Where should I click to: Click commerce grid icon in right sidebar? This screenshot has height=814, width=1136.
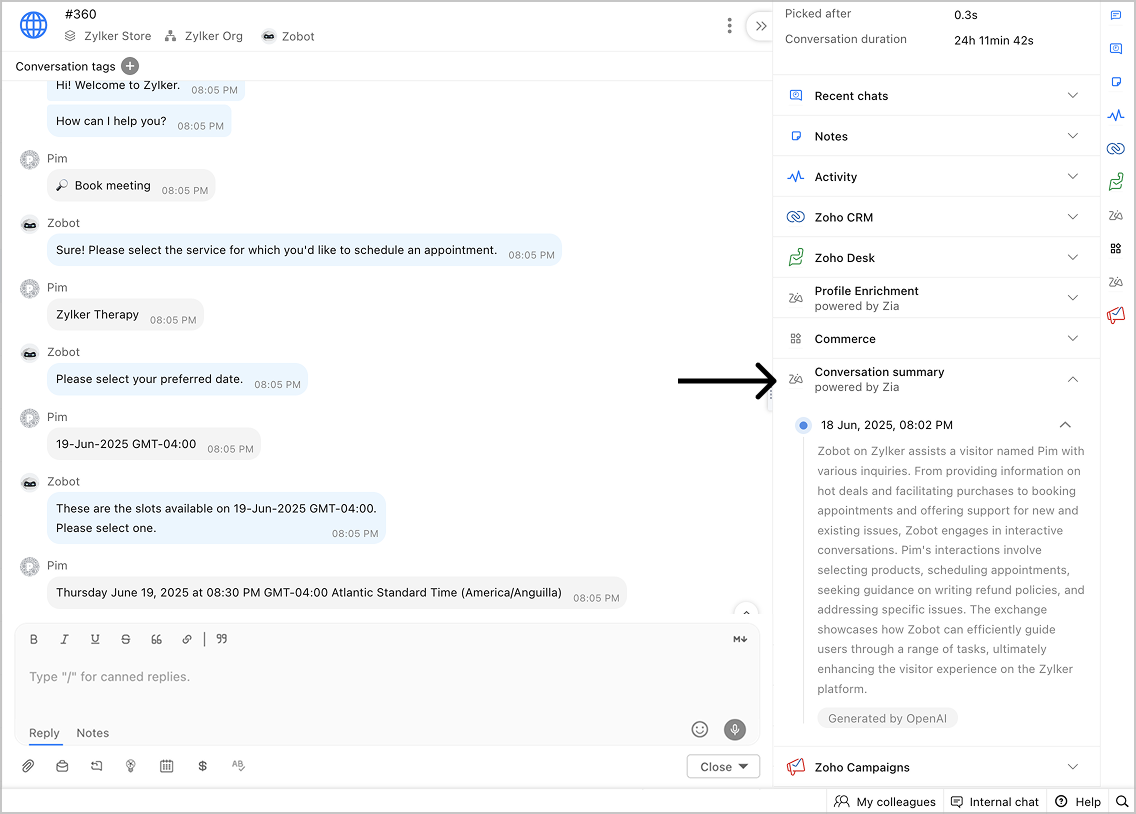1116,248
